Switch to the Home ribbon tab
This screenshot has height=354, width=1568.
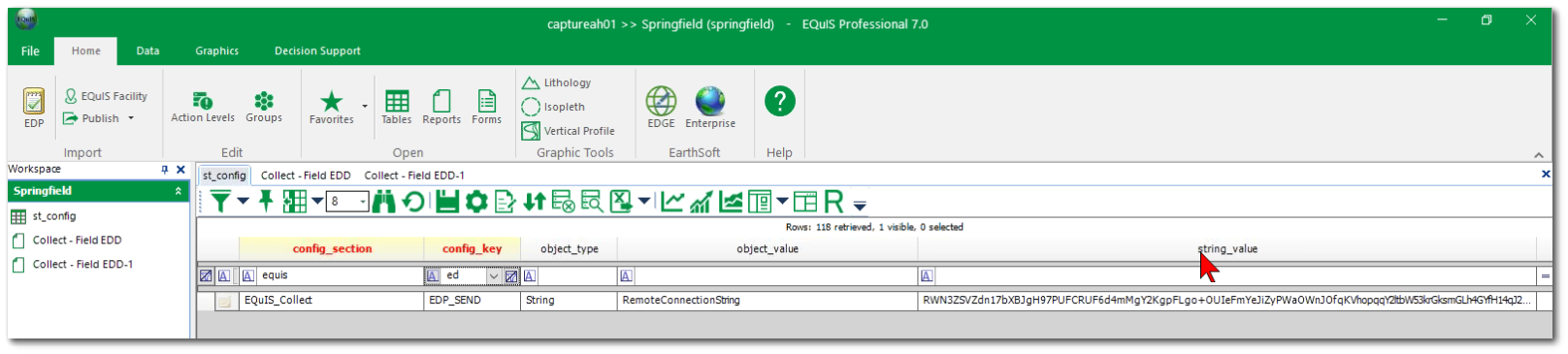tap(85, 50)
